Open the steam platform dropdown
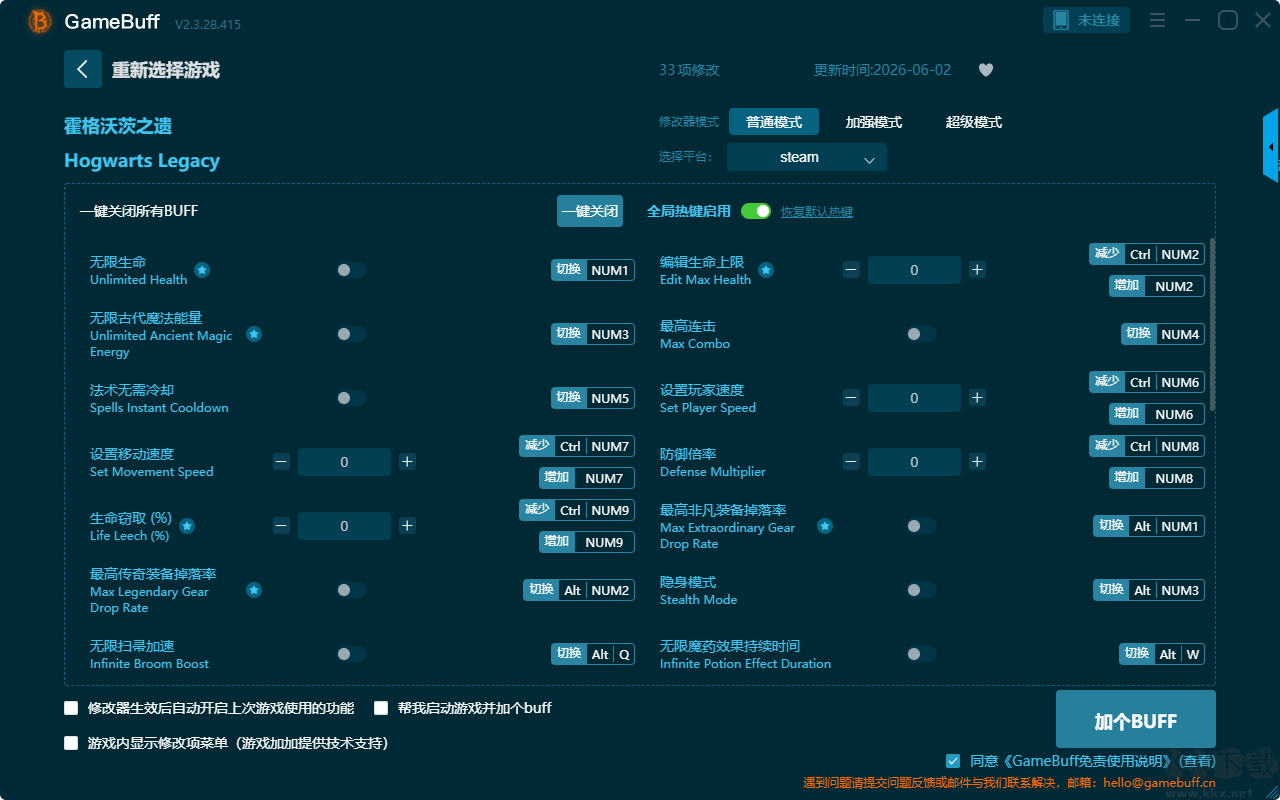 tap(807, 157)
